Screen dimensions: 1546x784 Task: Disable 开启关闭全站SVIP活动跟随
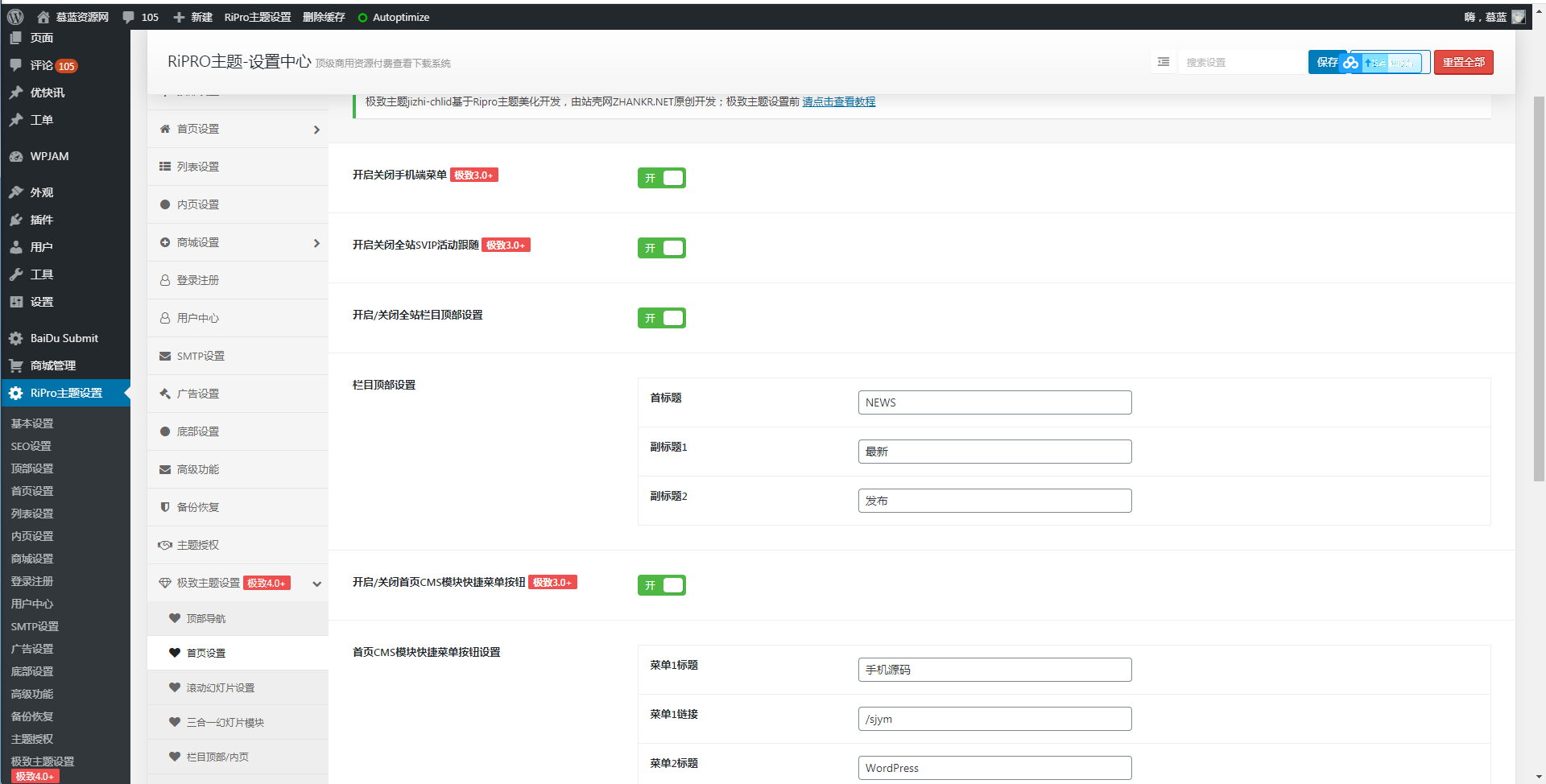(x=662, y=248)
